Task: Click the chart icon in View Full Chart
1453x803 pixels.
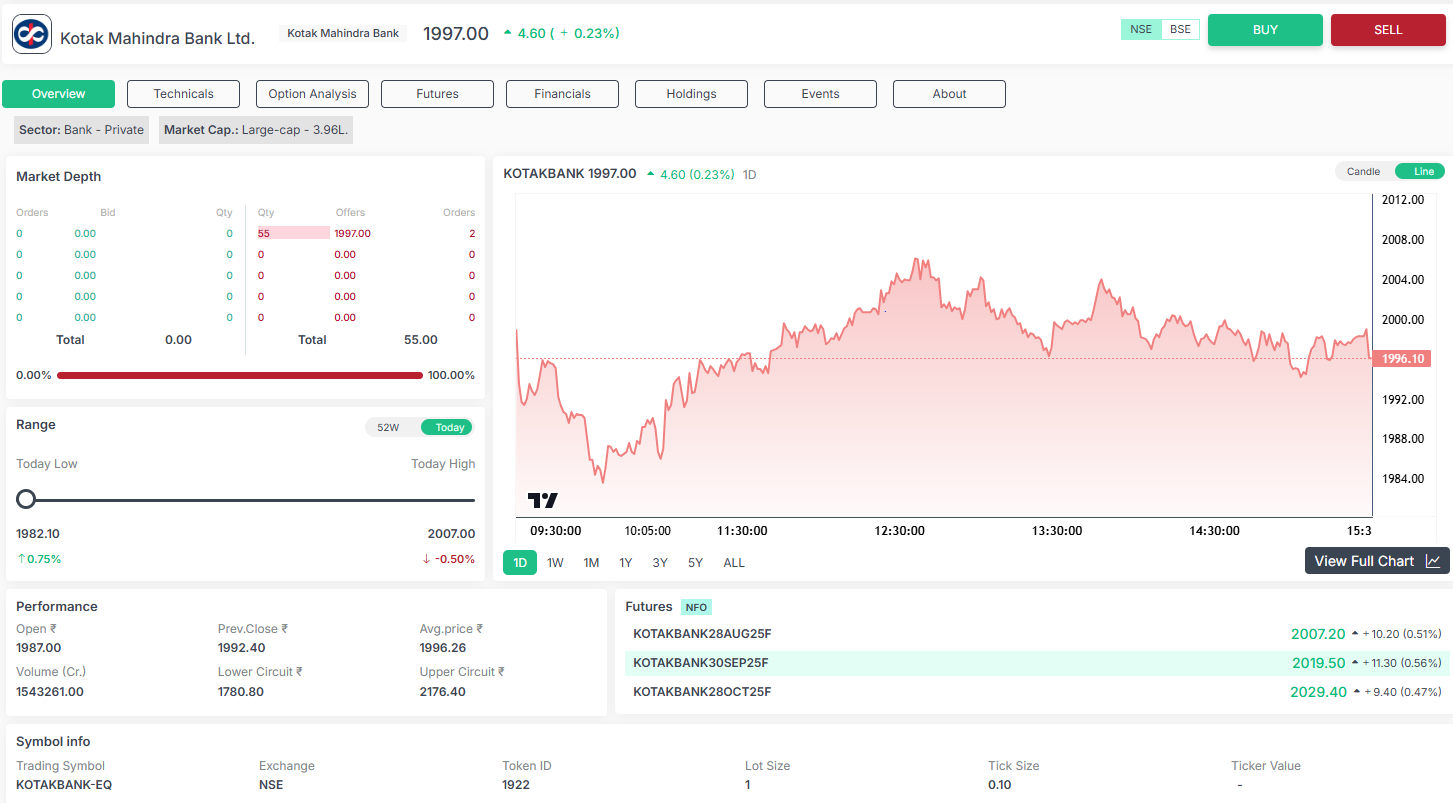Action: pos(1432,561)
